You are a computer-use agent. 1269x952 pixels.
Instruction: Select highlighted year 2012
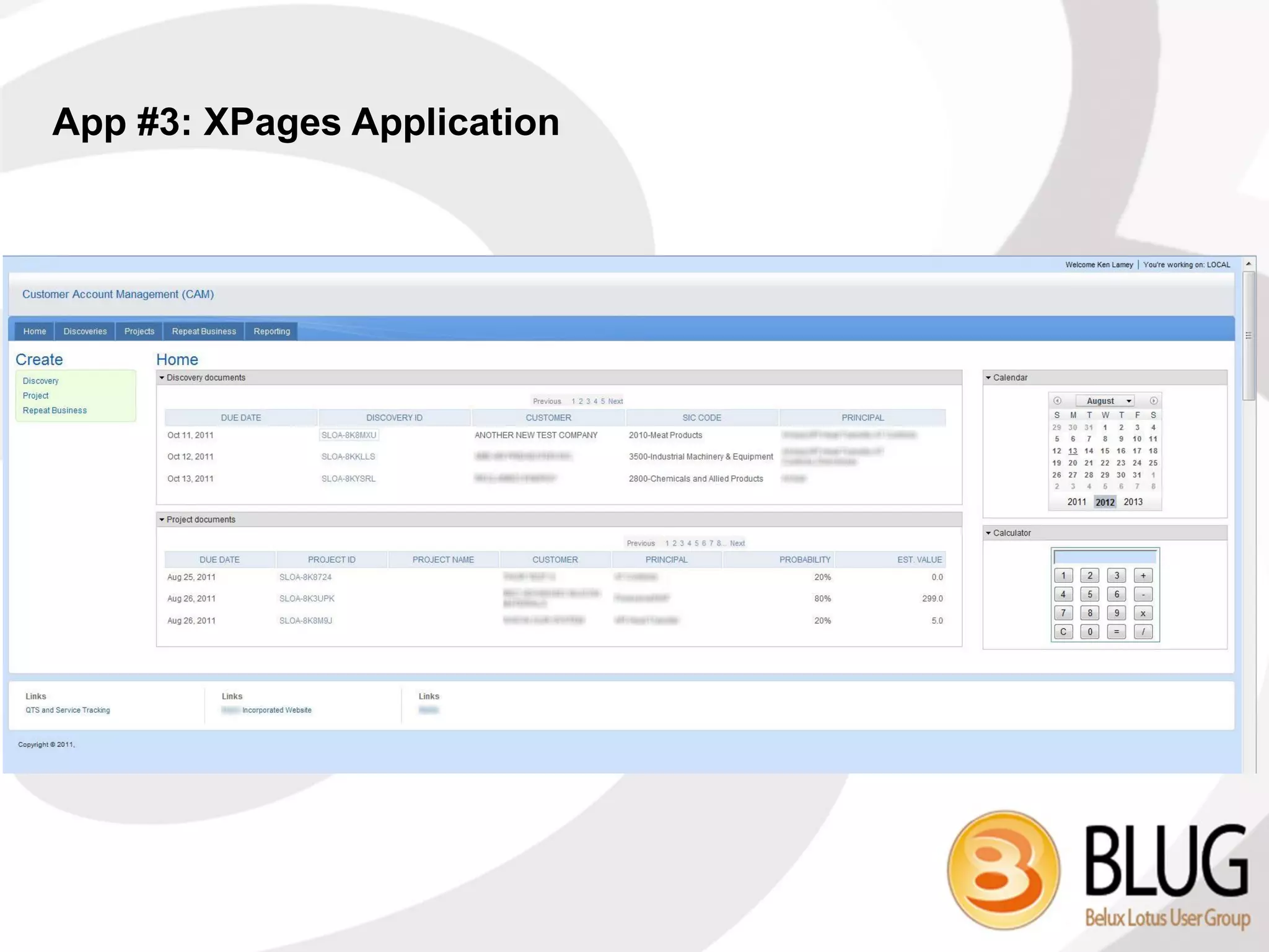[1105, 502]
